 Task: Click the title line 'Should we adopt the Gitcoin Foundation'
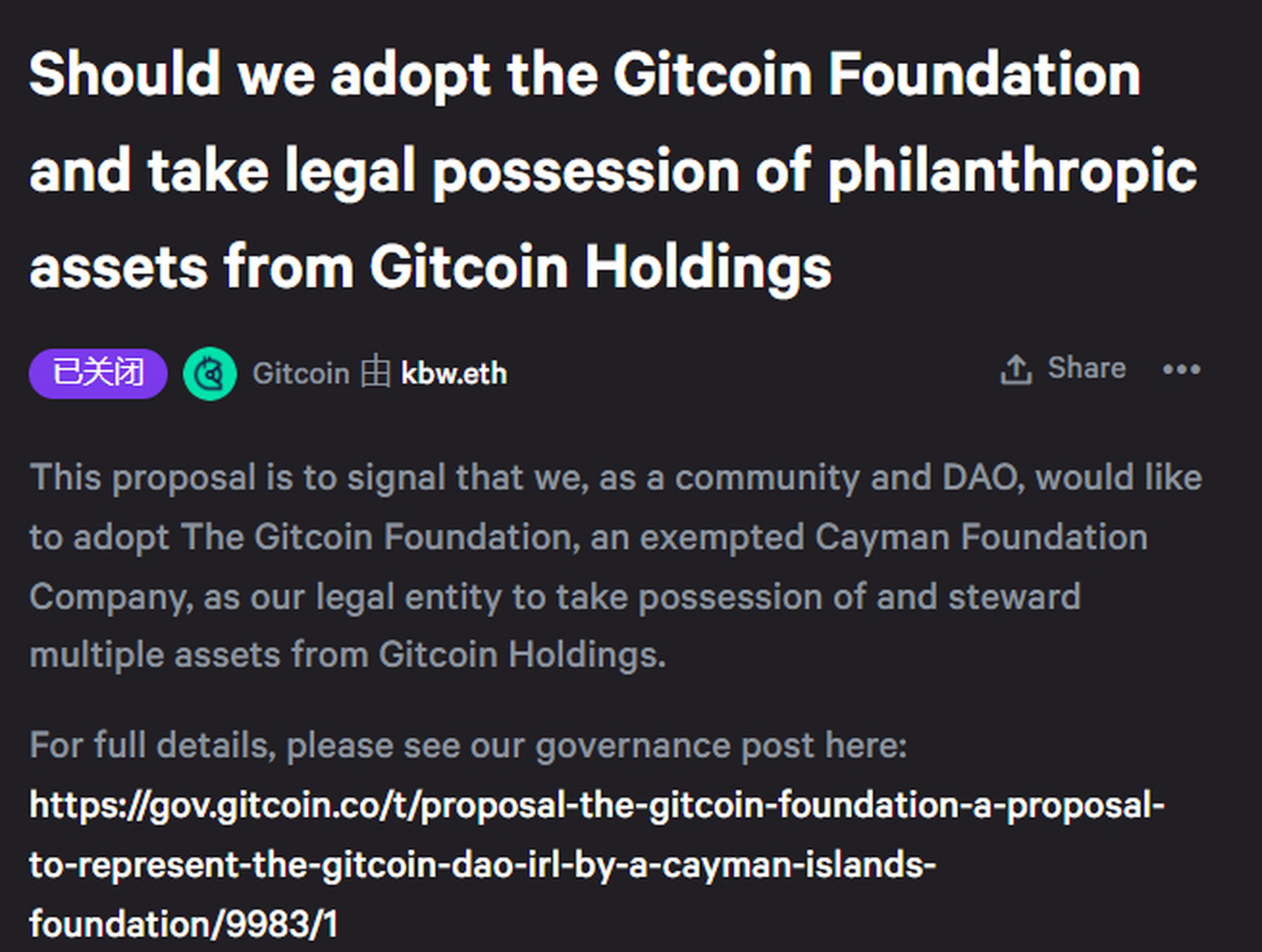point(585,74)
